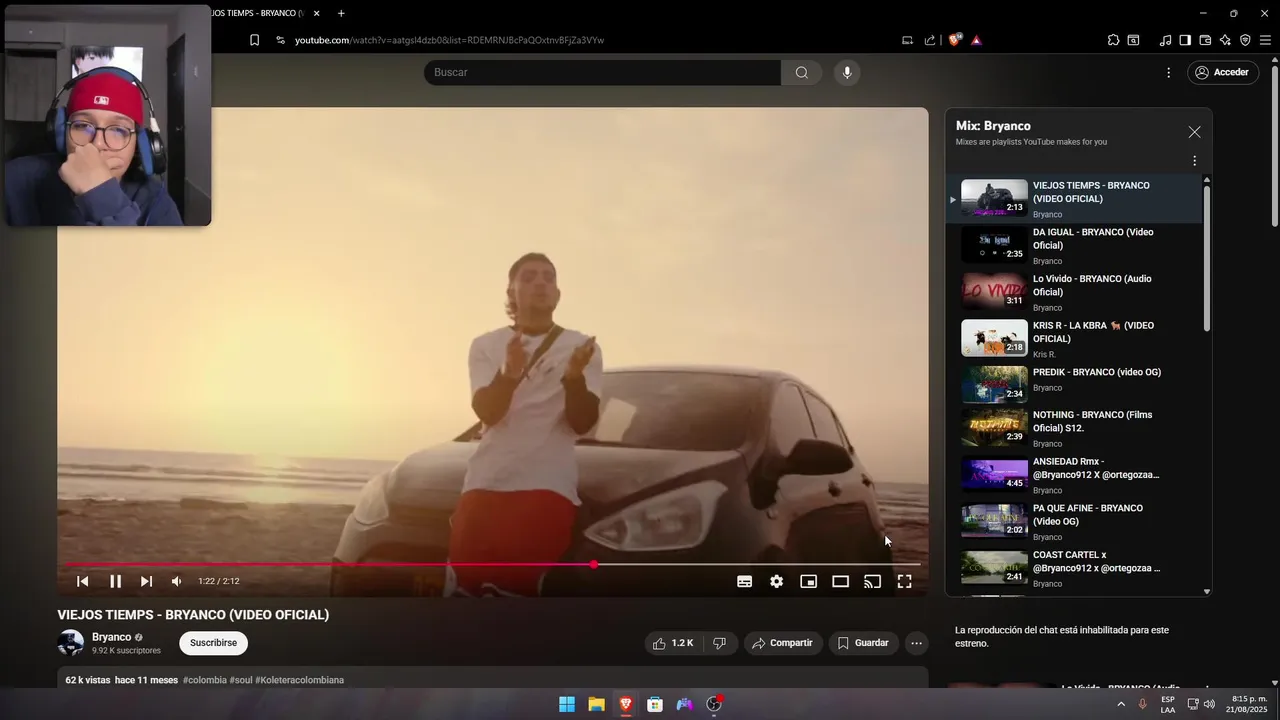Open the Mix playlist options menu
The image size is (1280, 720).
(x=1194, y=160)
